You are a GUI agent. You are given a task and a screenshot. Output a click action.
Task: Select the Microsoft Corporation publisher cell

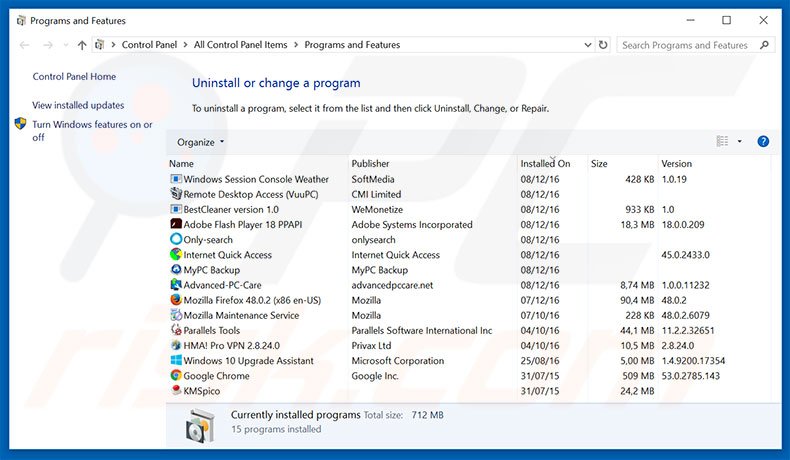(x=398, y=361)
